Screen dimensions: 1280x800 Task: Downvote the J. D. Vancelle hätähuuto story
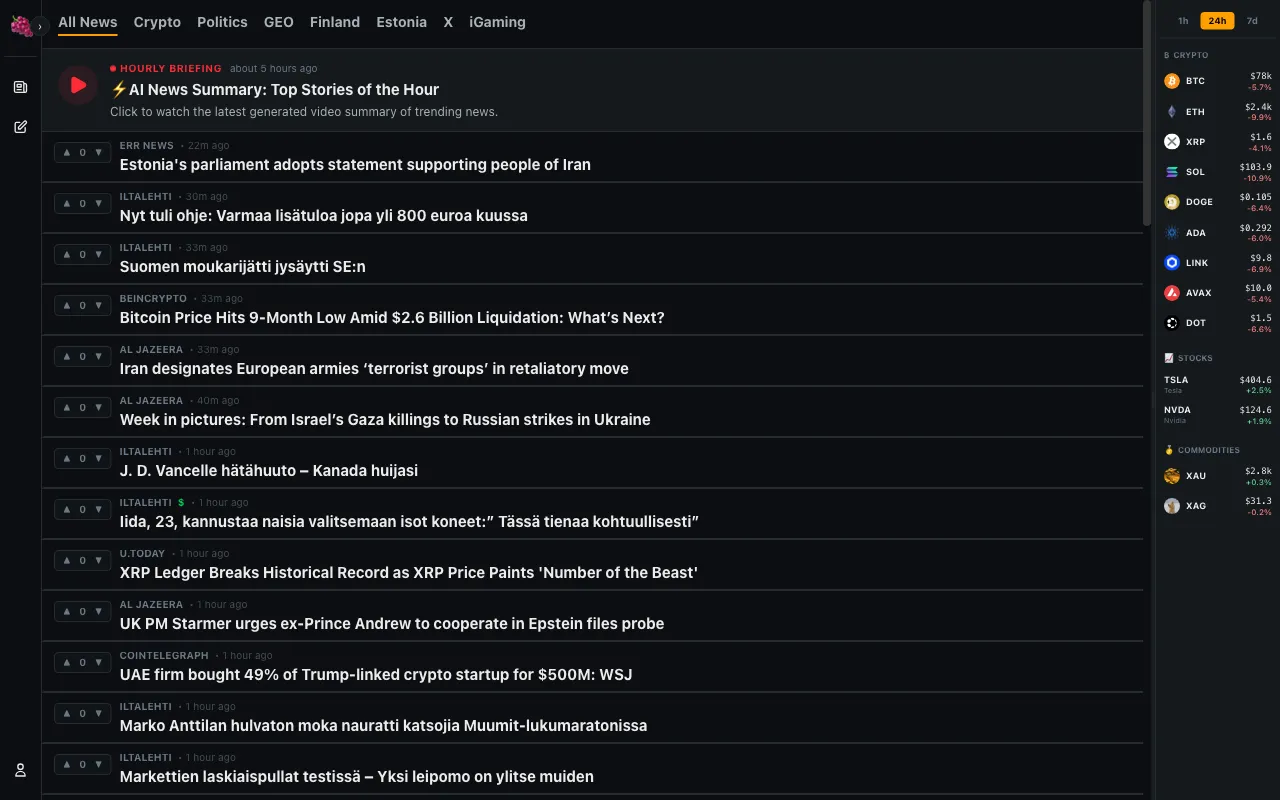point(98,459)
